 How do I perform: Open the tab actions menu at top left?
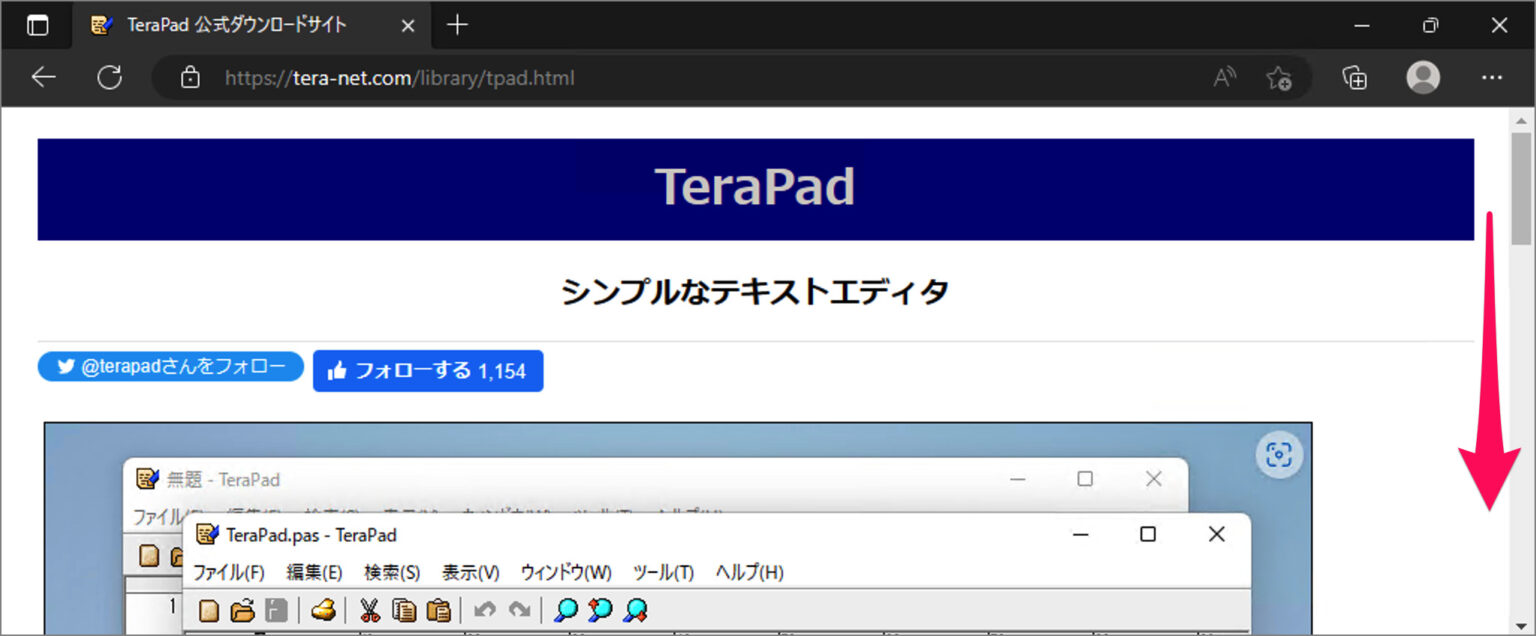click(37, 25)
